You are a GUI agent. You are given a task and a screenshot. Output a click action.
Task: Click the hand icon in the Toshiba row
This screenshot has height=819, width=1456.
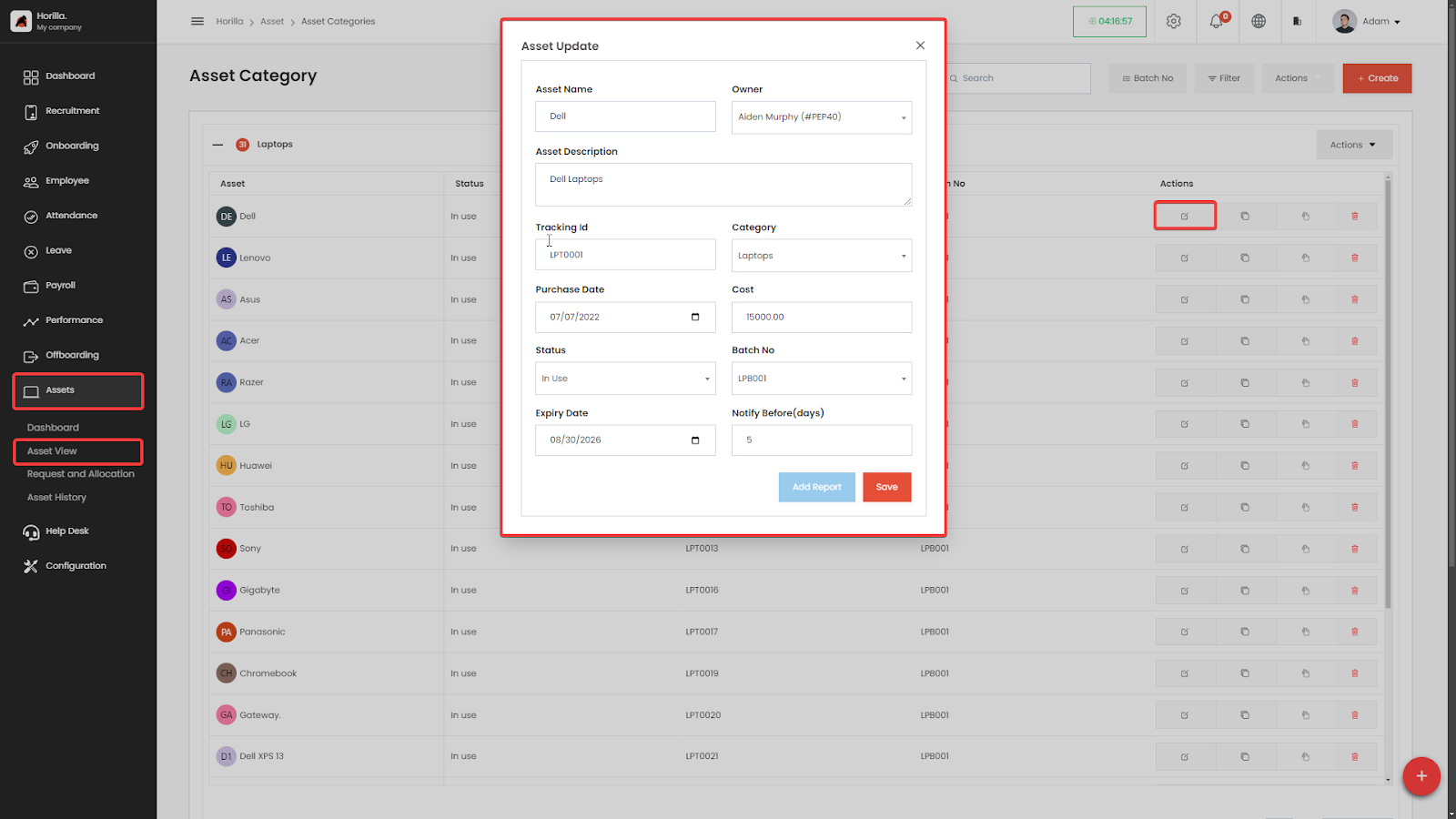coord(1305,508)
